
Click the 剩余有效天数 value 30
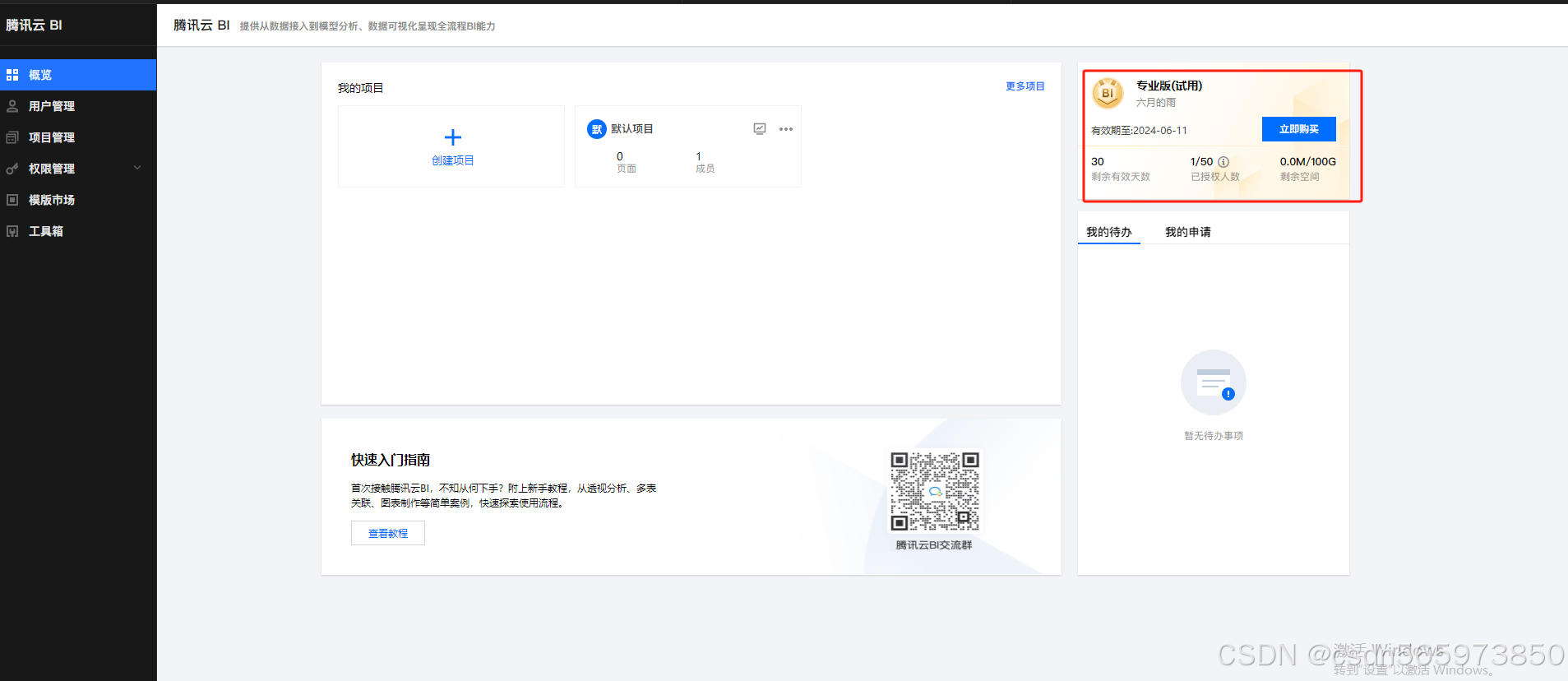click(x=1098, y=161)
